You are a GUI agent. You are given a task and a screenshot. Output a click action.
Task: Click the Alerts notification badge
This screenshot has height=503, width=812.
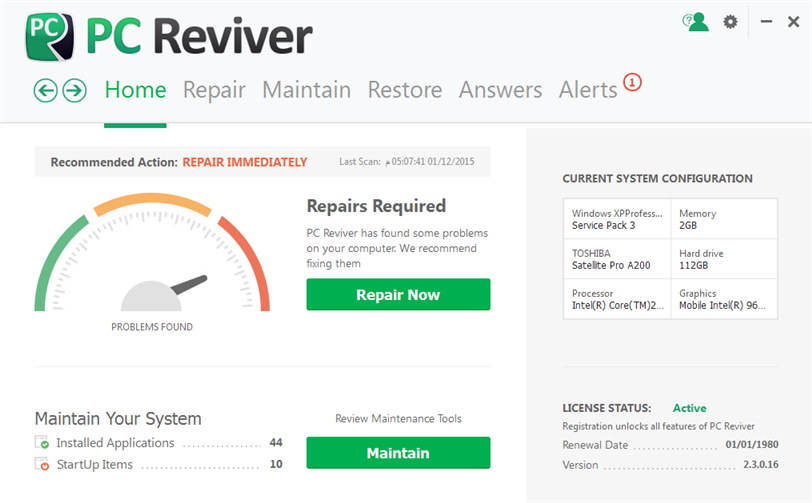click(x=631, y=82)
